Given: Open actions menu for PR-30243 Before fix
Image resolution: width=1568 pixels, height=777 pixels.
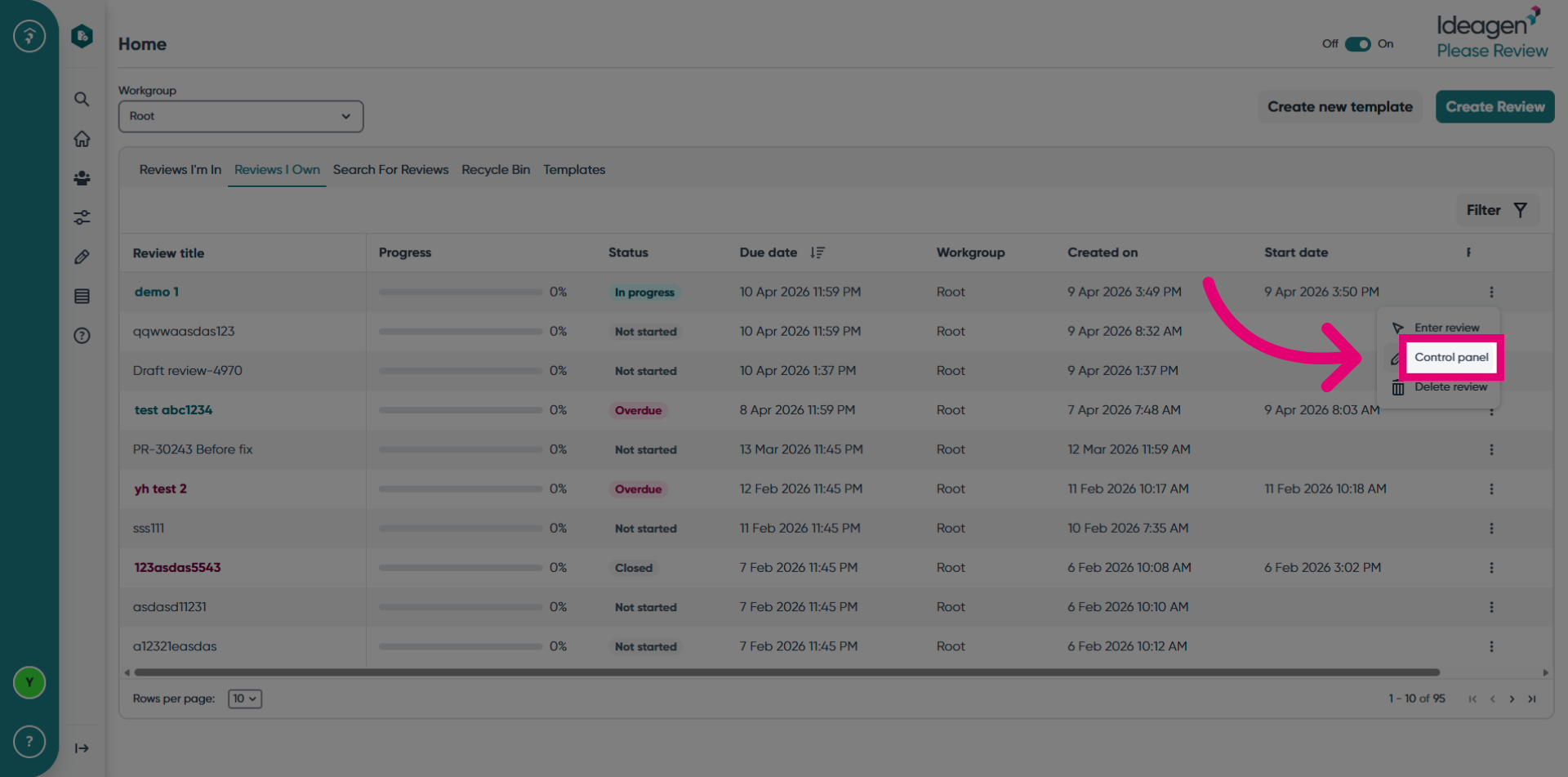Looking at the screenshot, I should [1491, 449].
